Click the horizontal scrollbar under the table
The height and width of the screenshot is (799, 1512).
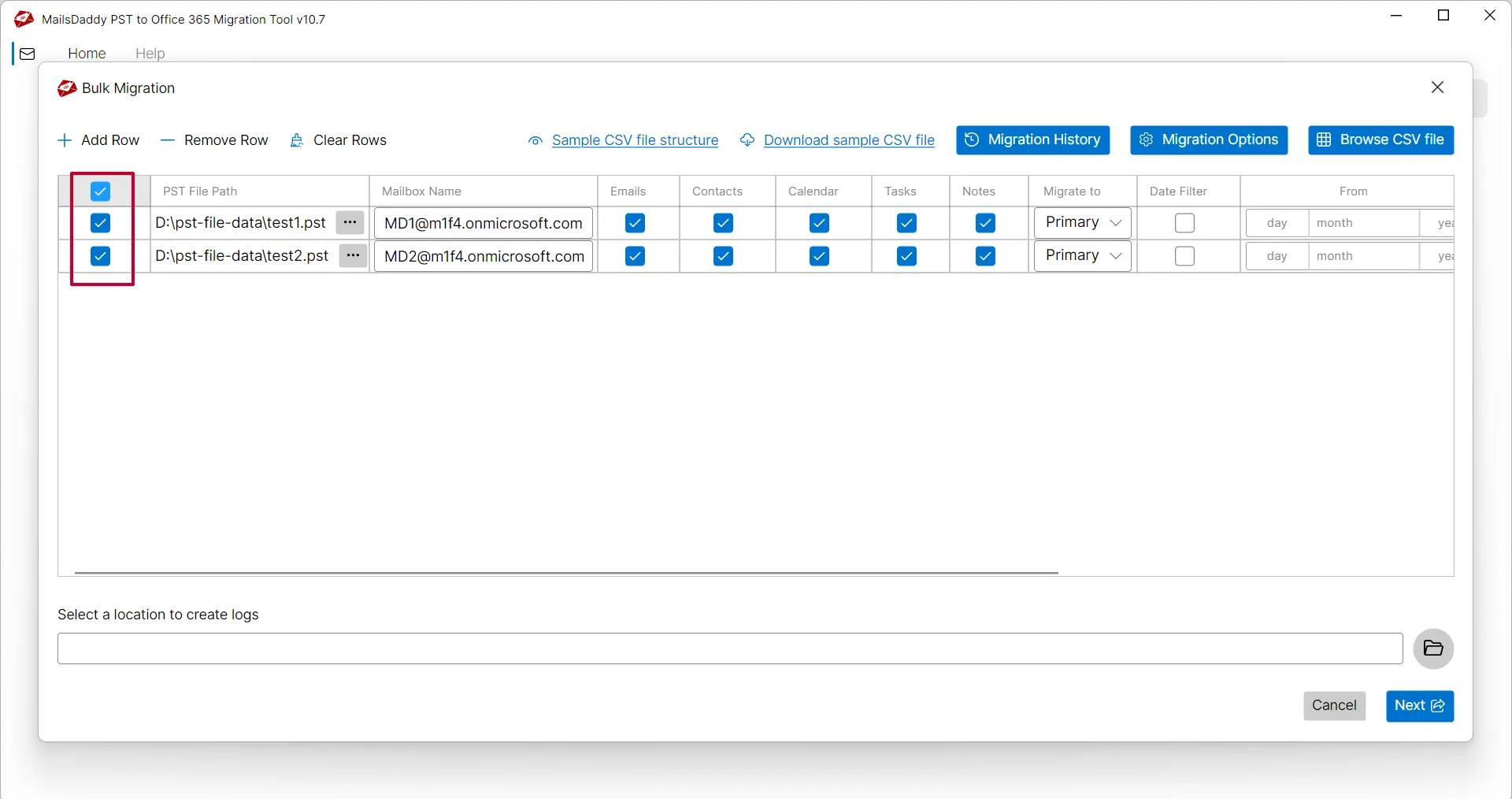[x=565, y=573]
